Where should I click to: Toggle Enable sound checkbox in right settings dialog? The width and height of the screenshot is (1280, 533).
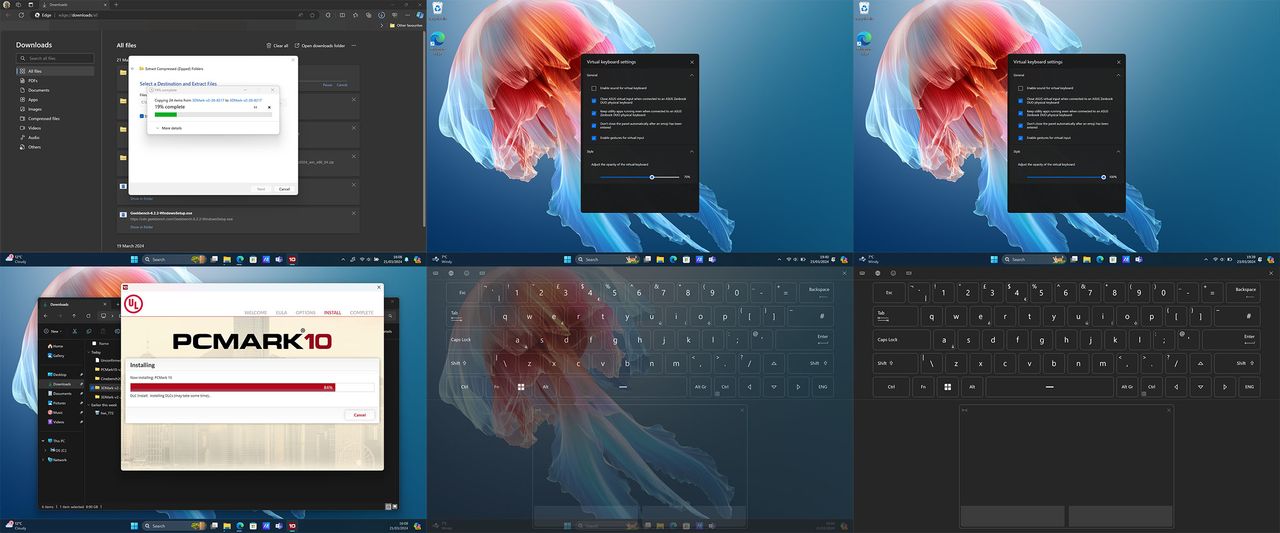pos(1020,88)
